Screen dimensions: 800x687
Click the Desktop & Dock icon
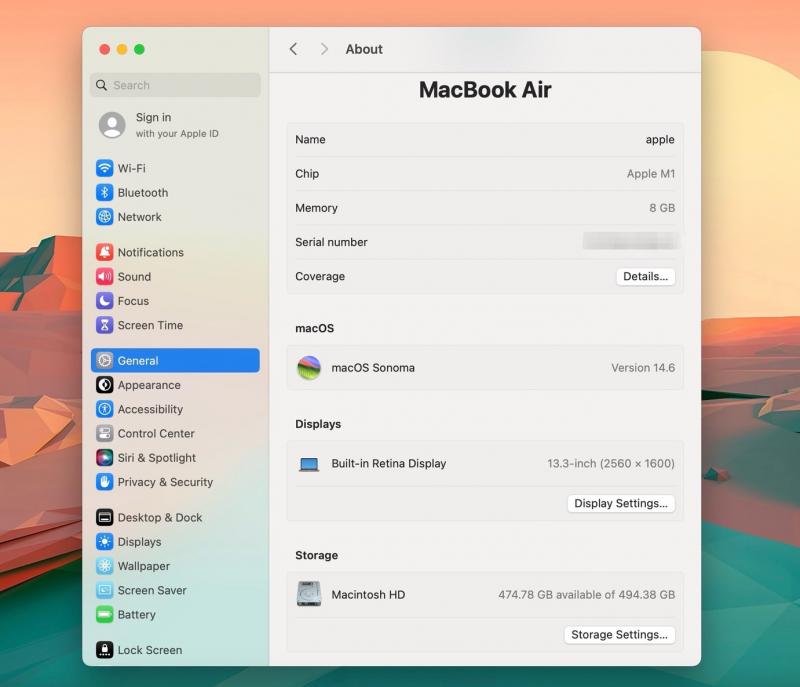pos(105,518)
